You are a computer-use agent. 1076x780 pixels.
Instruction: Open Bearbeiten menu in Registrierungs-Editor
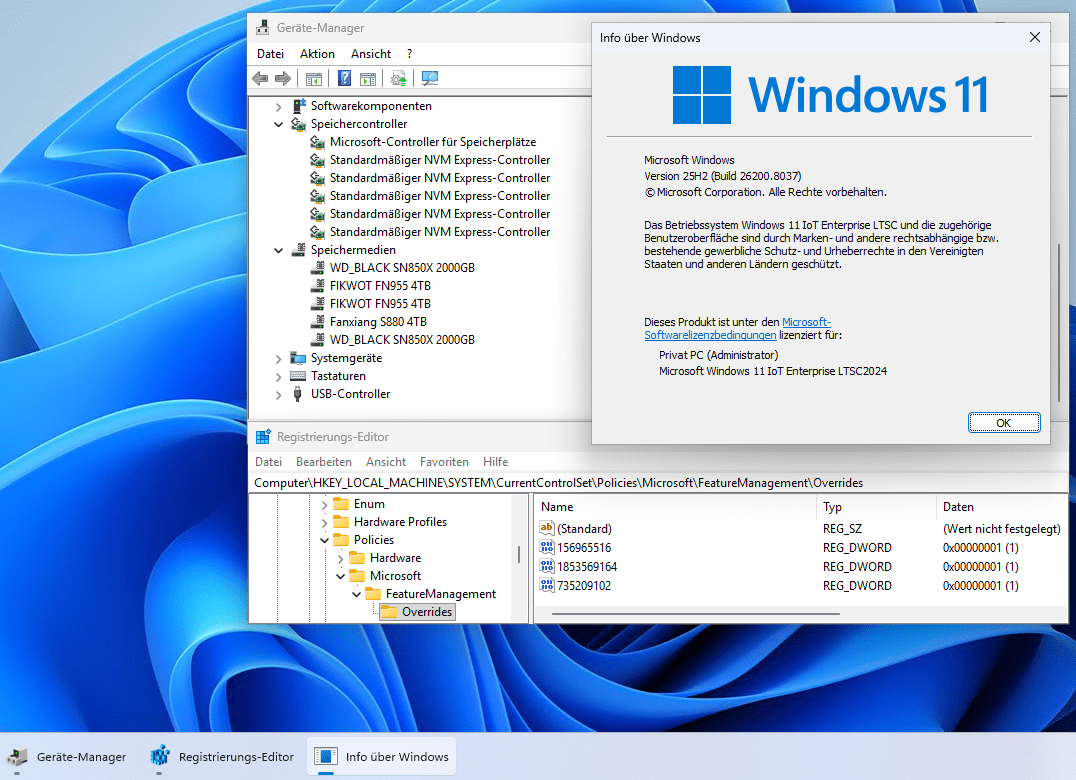324,462
